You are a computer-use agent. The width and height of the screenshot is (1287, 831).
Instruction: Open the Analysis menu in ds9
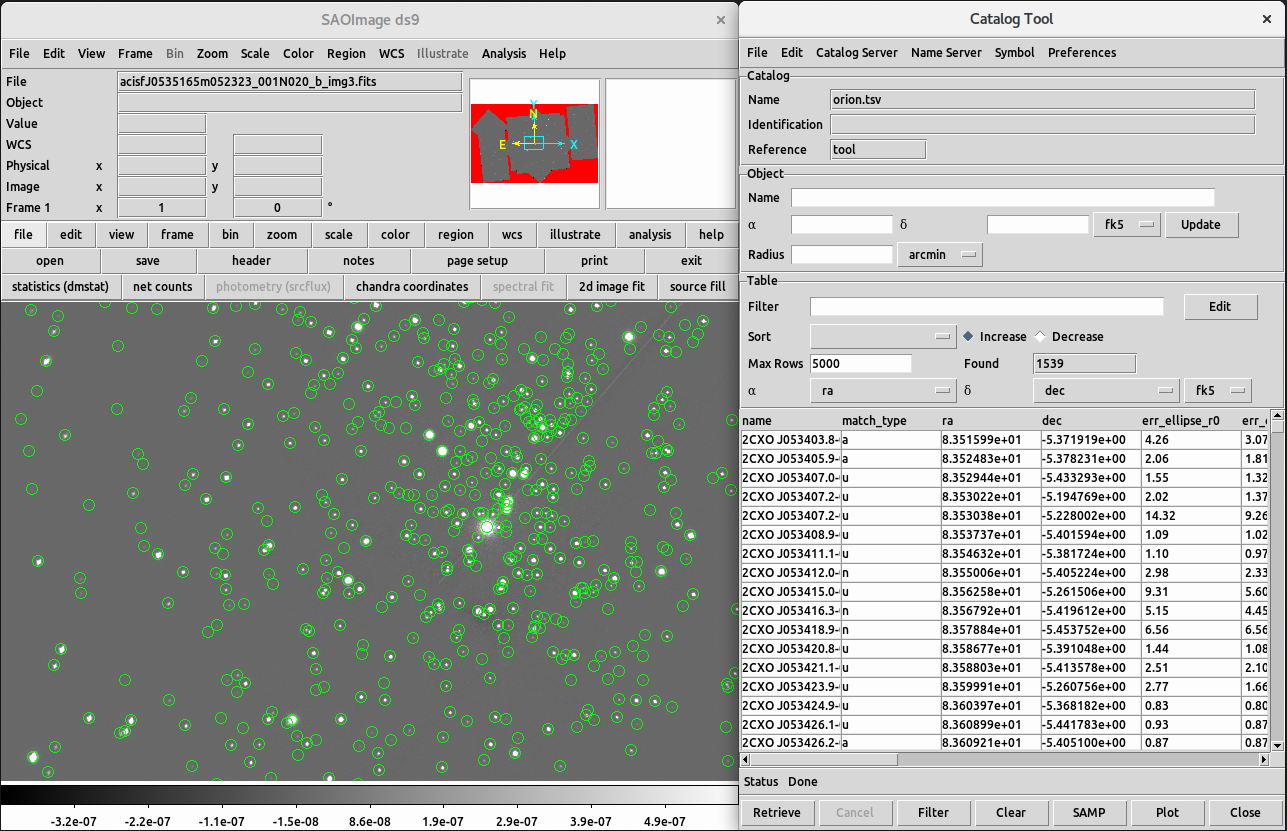[504, 54]
